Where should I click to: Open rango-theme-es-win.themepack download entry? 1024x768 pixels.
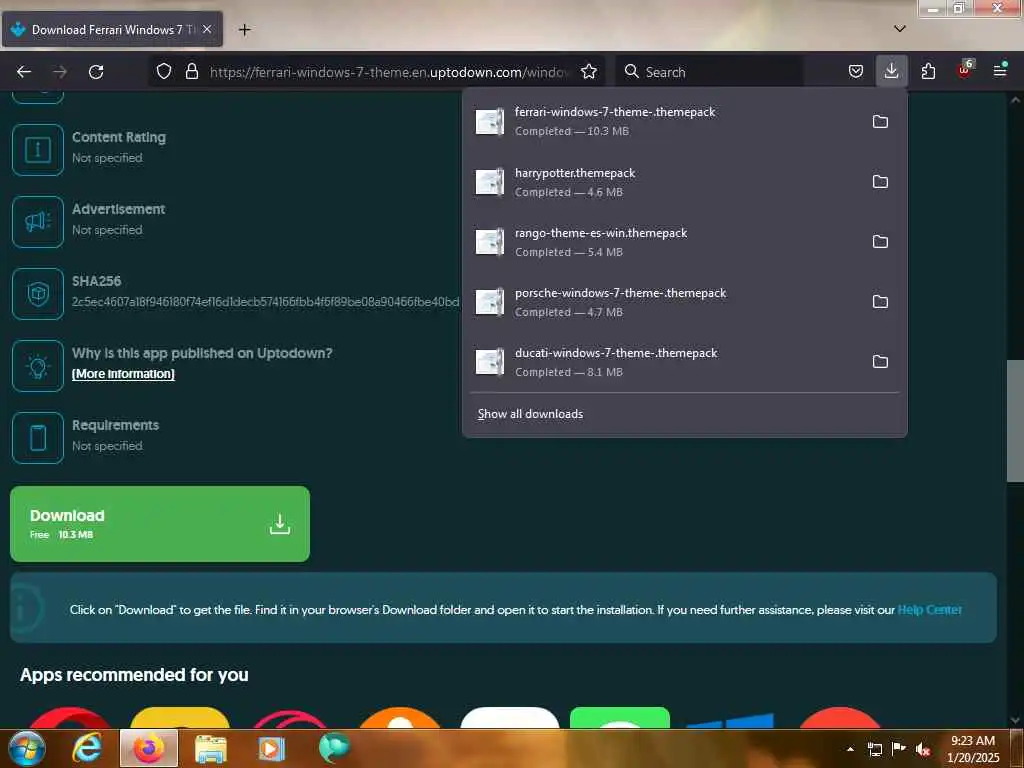(663, 242)
